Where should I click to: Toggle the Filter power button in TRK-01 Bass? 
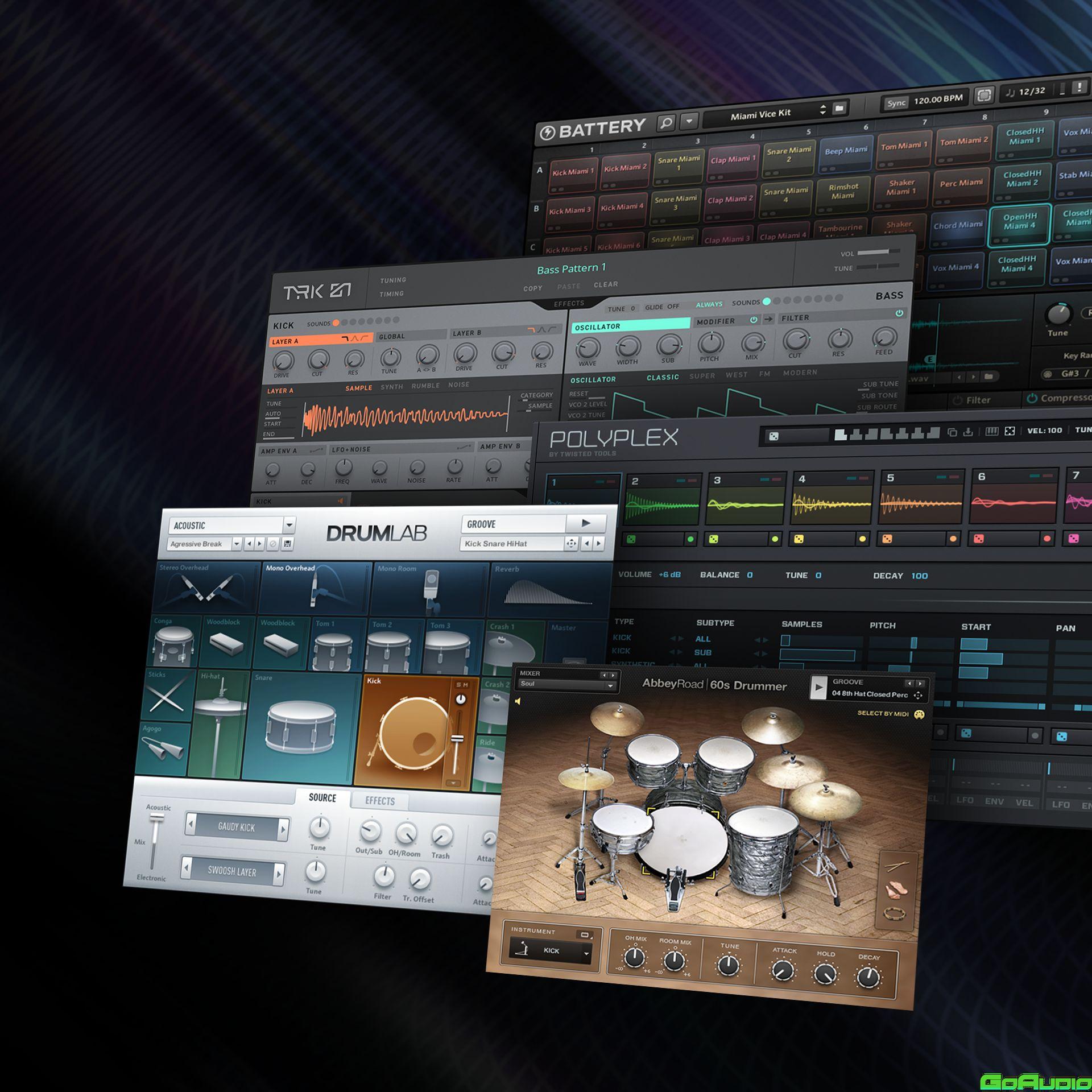(x=899, y=313)
